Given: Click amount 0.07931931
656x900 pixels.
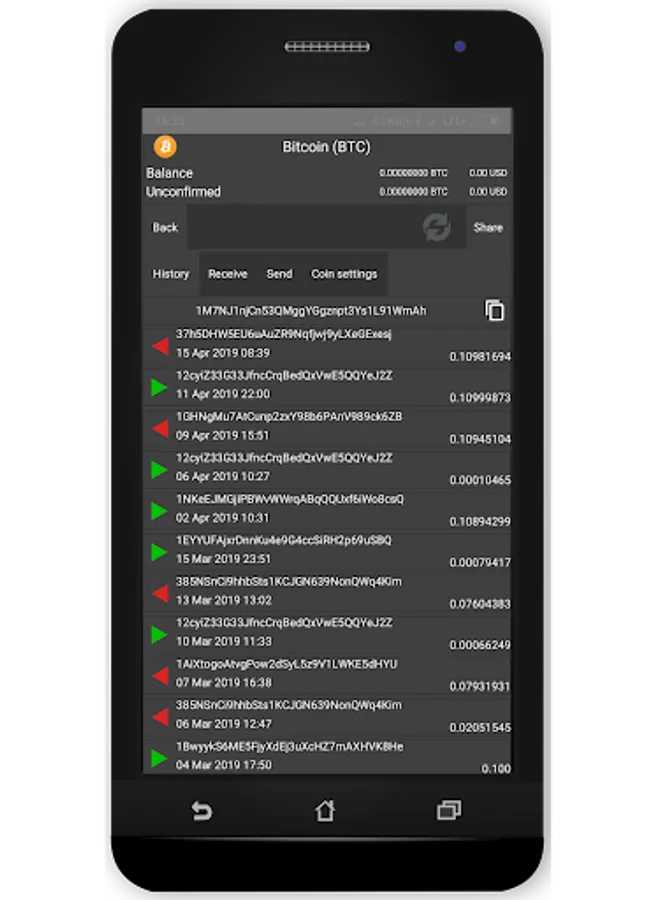Looking at the screenshot, I should [480, 686].
